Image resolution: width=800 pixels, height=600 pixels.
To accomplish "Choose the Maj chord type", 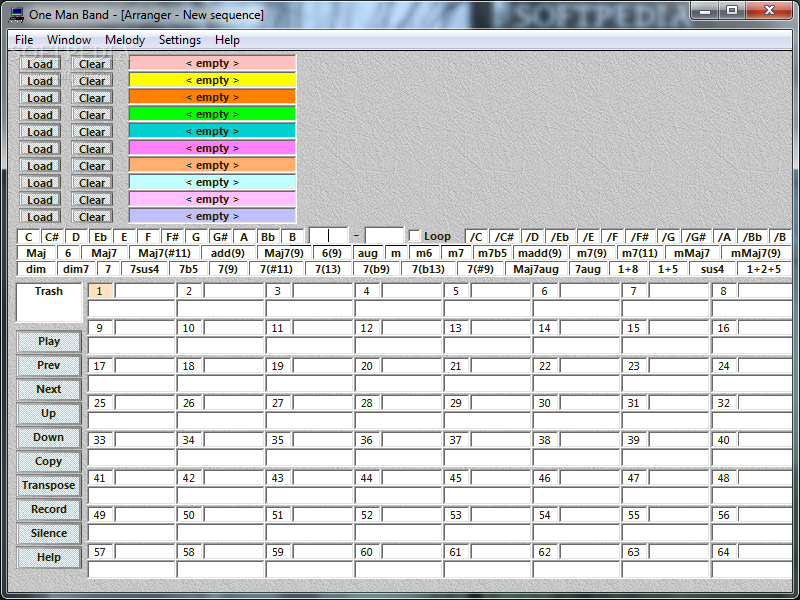I will (36, 253).
